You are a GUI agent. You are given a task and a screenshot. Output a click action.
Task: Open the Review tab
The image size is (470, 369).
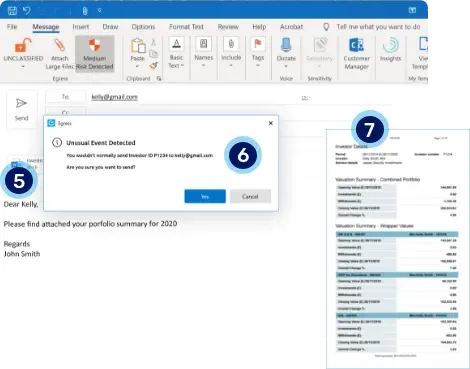(x=228, y=27)
